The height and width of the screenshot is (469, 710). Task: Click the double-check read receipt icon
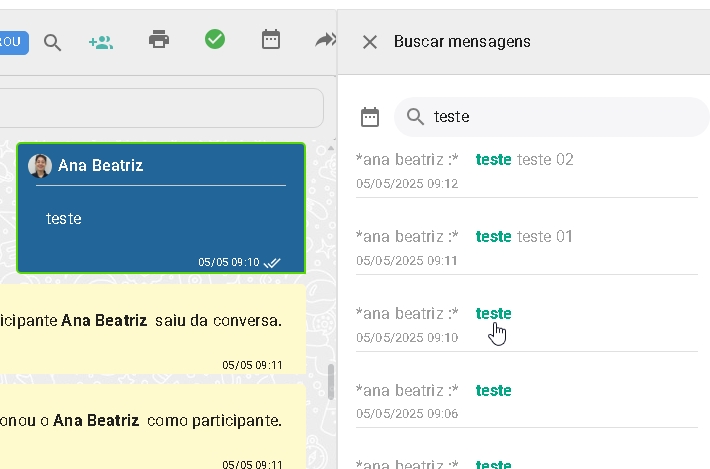[x=272, y=263]
